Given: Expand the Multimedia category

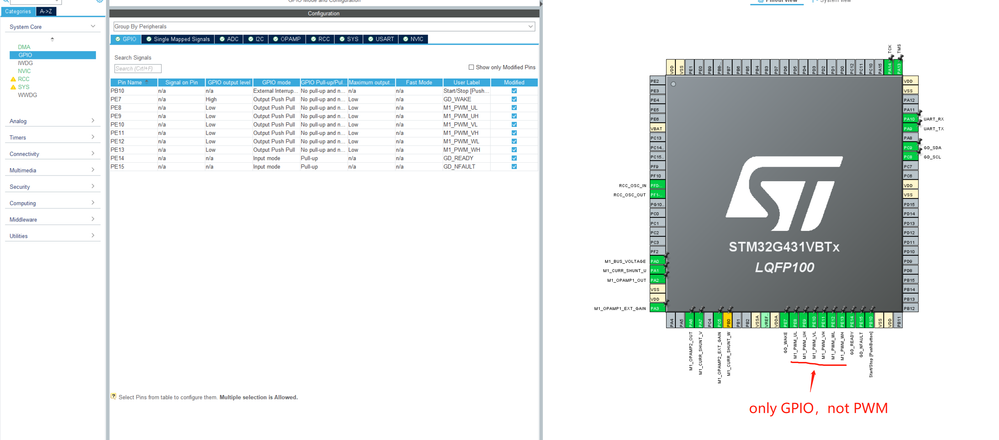Looking at the screenshot, I should [93, 170].
